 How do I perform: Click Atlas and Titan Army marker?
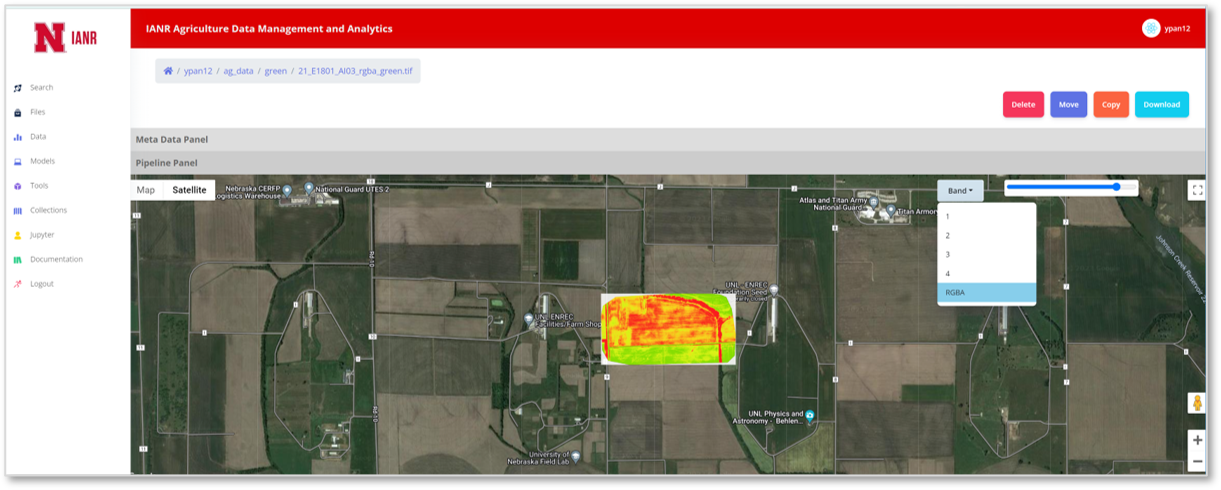pos(873,201)
